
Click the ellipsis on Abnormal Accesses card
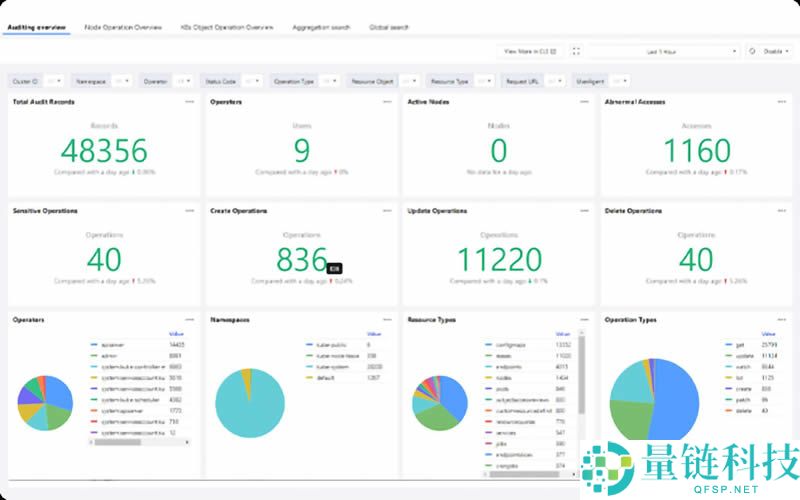(781, 102)
